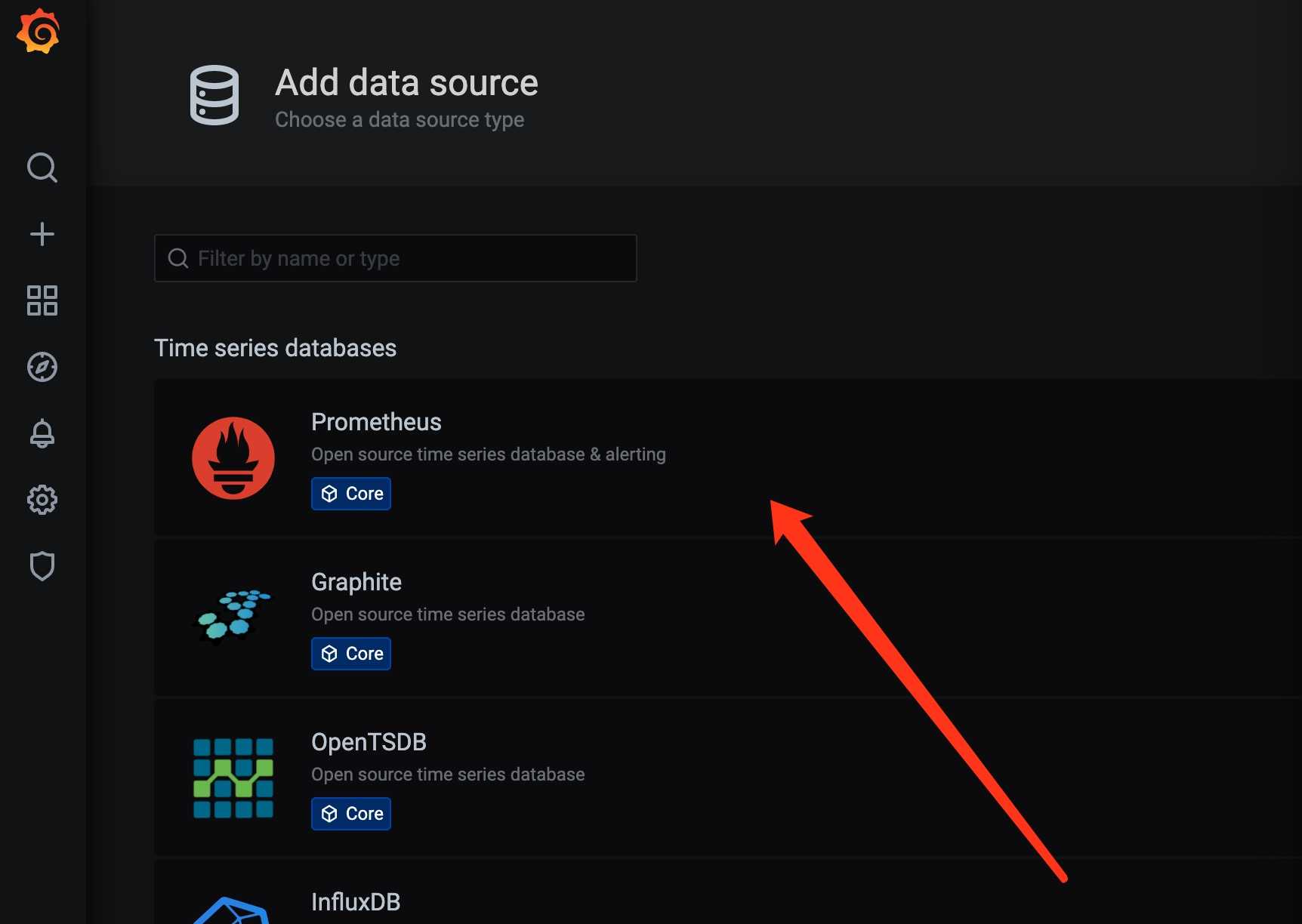Screen dimensions: 1302x924
Task: Click the 'Time series databases' section heading
Action: (275, 348)
